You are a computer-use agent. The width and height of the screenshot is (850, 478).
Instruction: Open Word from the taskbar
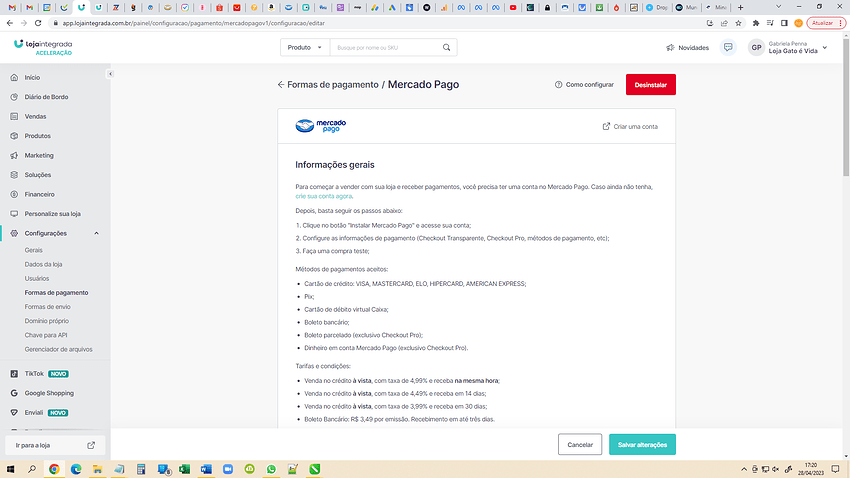[206, 469]
